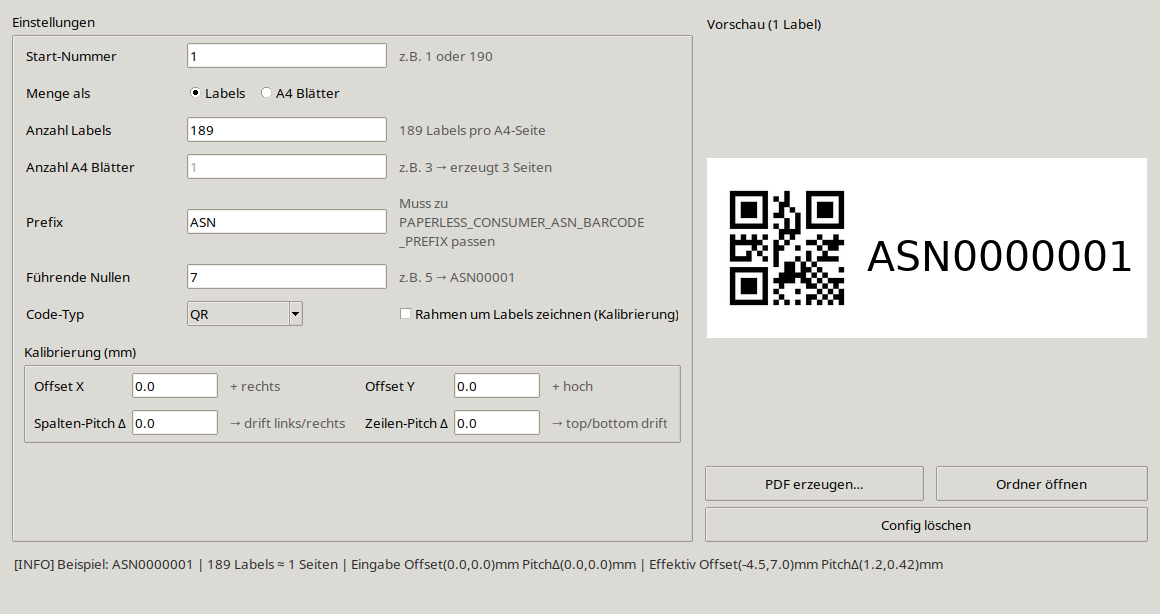Click the PAPERLESS_CONSUMER_ASN_BARCODE hint text
The image size is (1160, 614).
coord(522,222)
